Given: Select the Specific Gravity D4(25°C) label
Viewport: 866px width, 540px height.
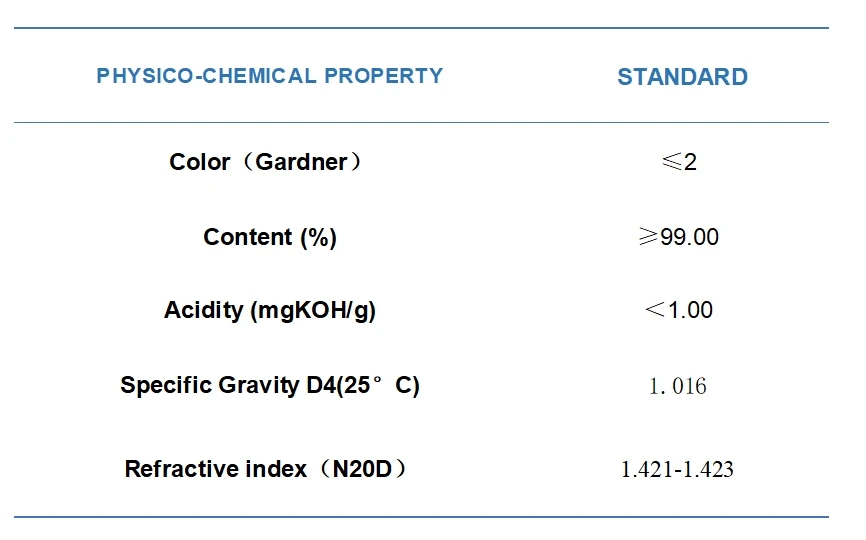Looking at the screenshot, I should [270, 385].
